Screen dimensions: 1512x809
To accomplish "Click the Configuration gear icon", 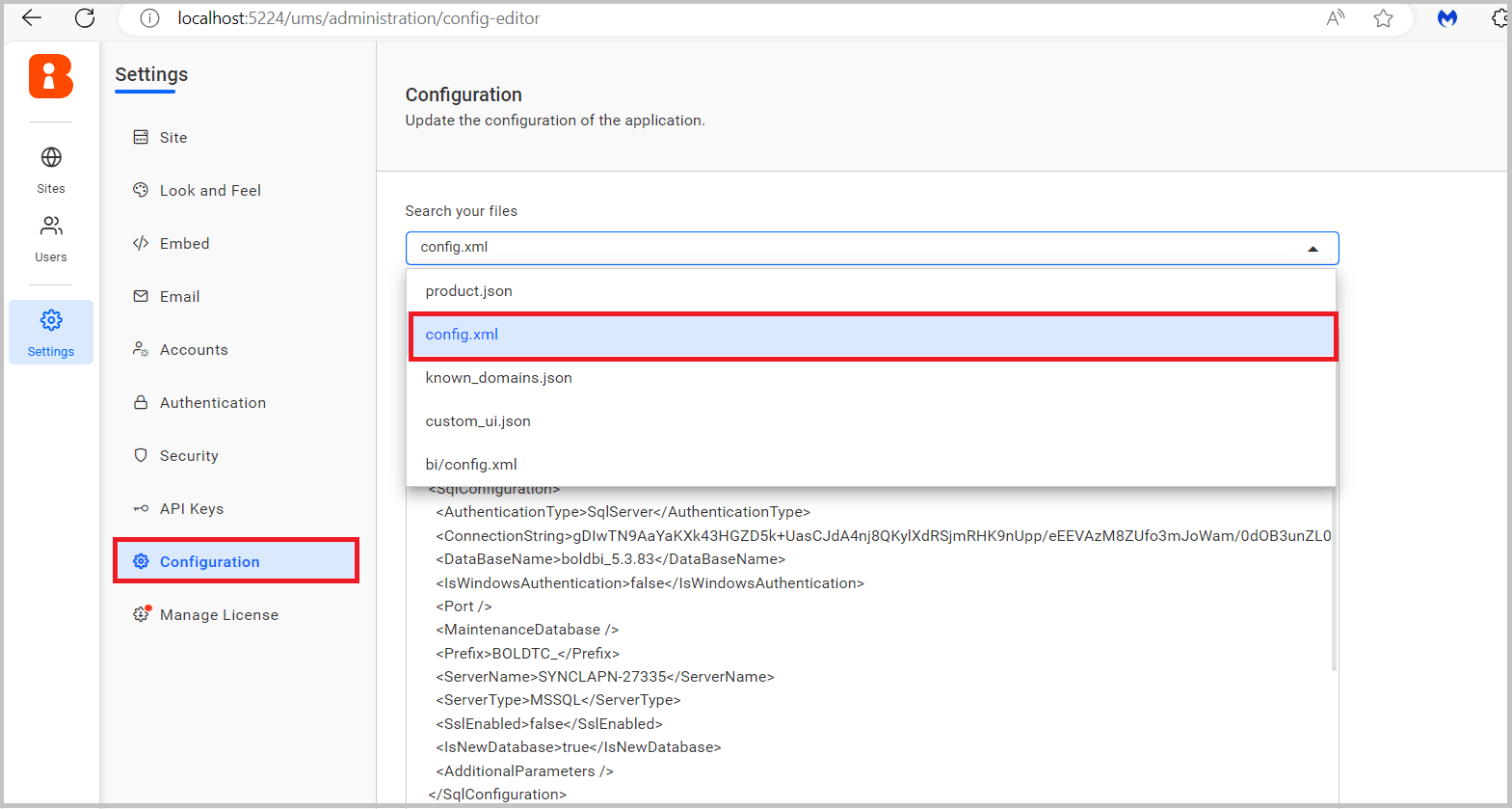I will tap(141, 561).
